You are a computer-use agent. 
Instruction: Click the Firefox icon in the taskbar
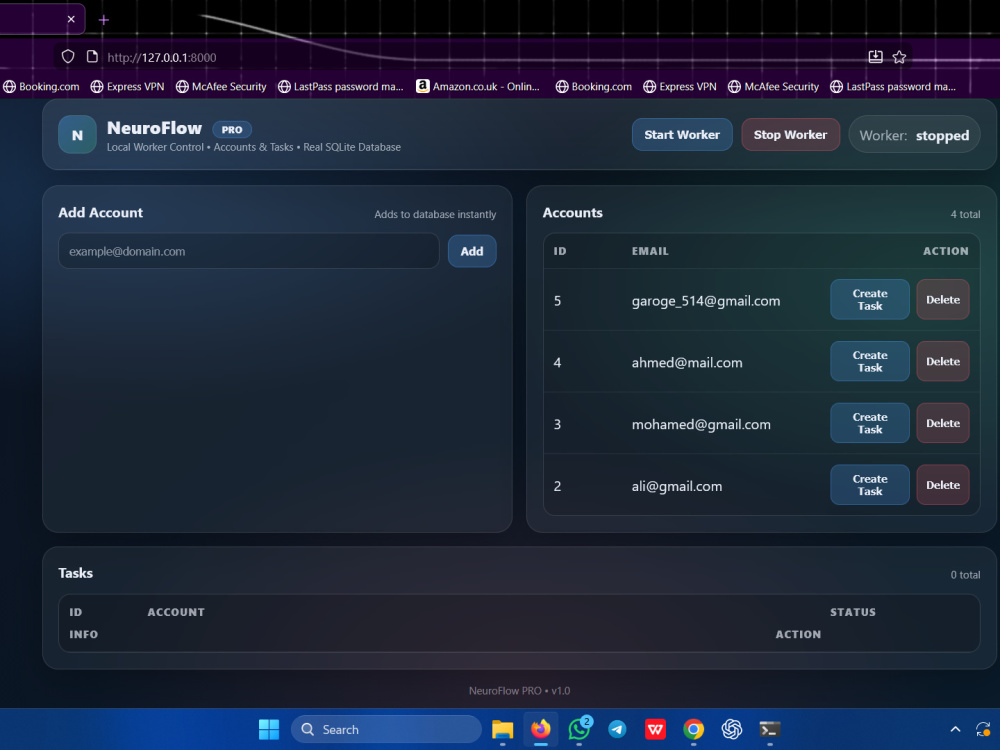[541, 729]
